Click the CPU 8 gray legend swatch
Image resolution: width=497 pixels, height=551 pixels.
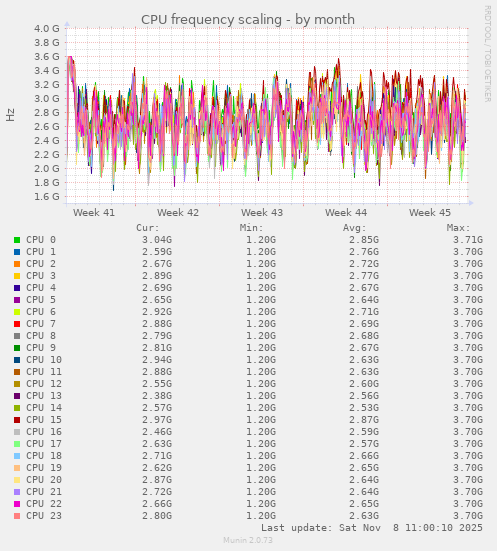coord(17,336)
